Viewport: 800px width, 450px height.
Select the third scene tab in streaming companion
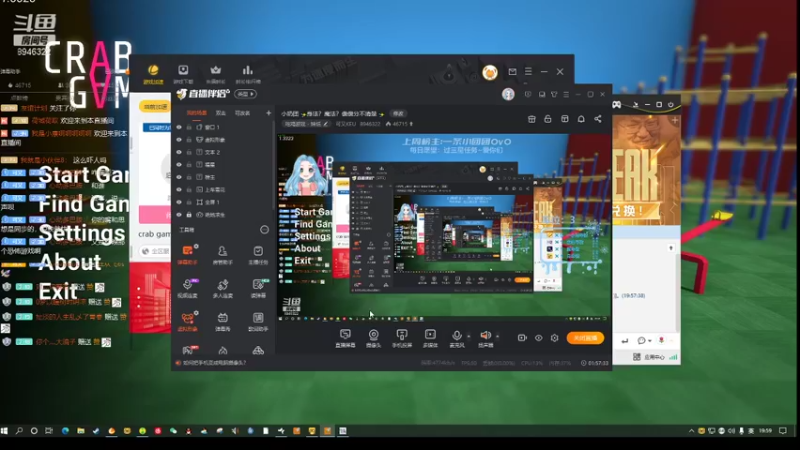pos(242,113)
